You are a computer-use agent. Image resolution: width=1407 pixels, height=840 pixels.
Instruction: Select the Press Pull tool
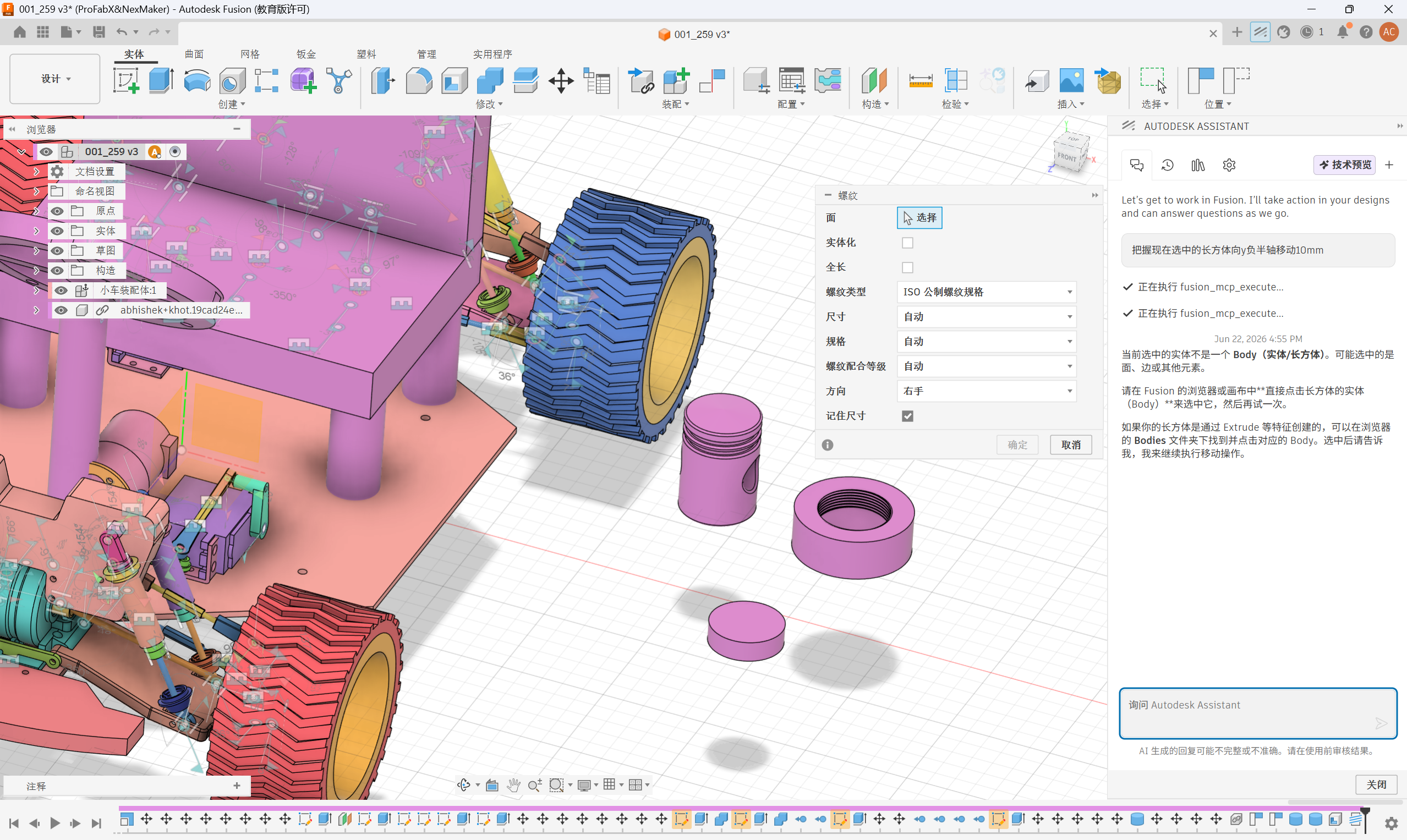pos(384,80)
